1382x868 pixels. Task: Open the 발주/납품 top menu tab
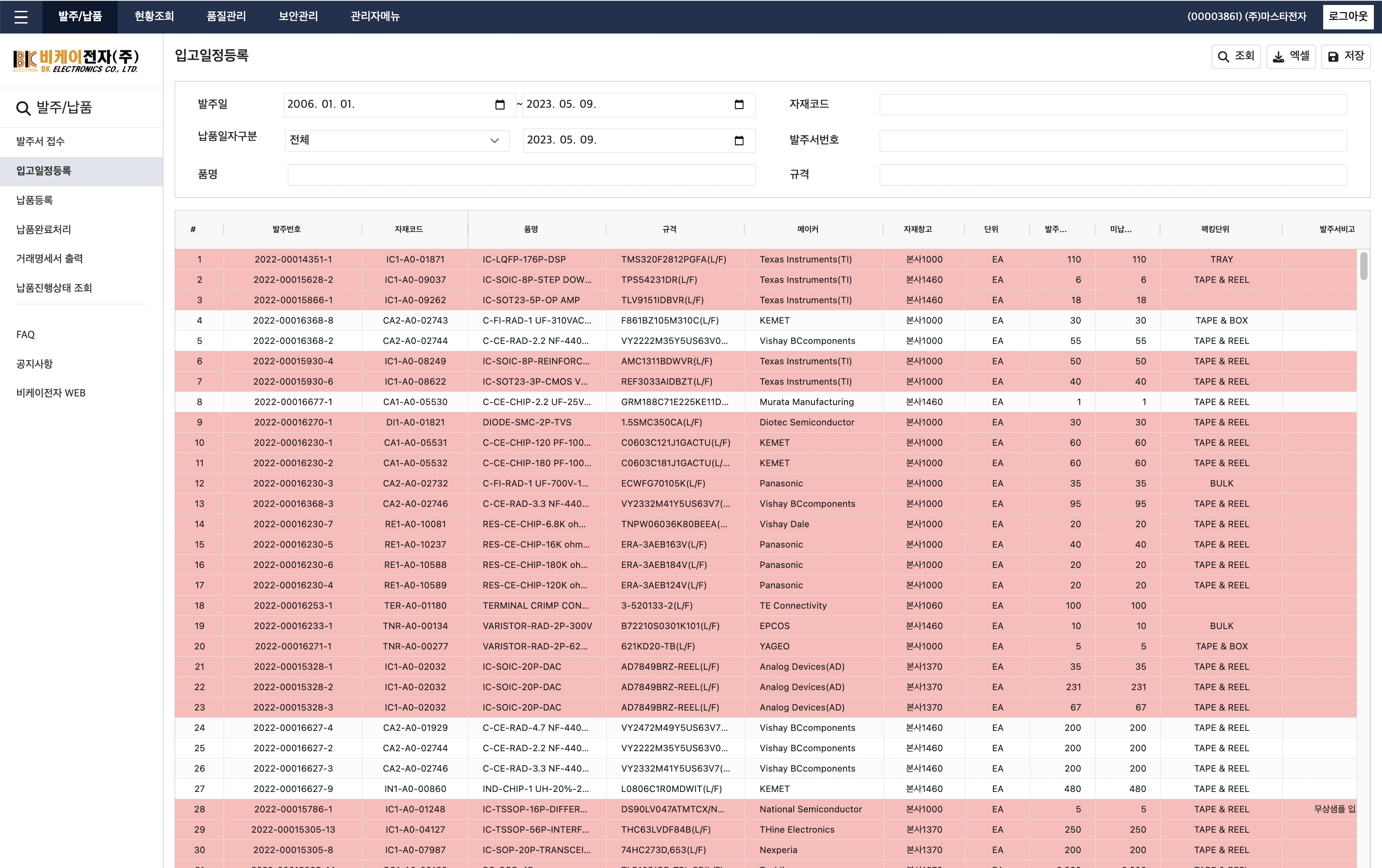tap(80, 17)
